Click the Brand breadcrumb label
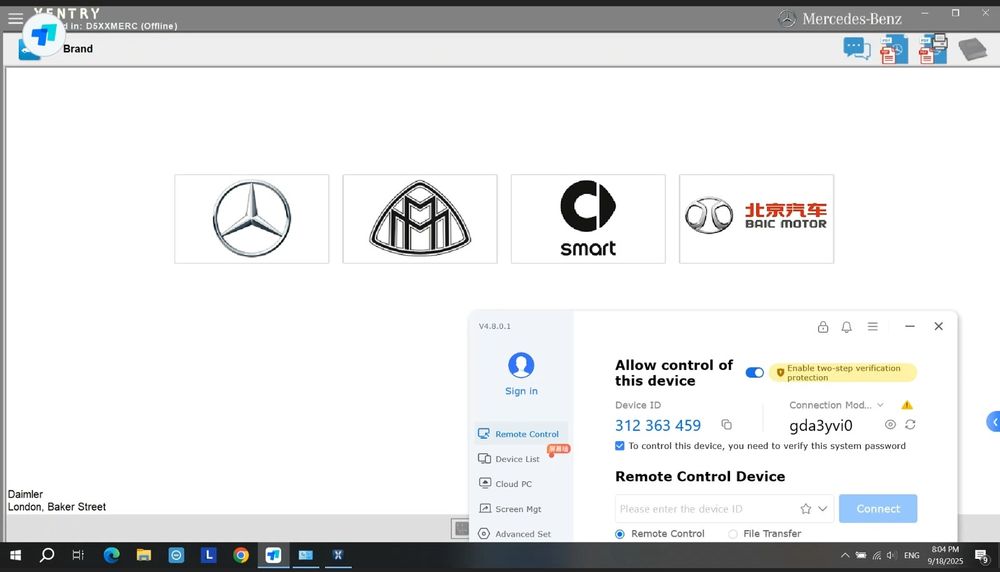 78,48
